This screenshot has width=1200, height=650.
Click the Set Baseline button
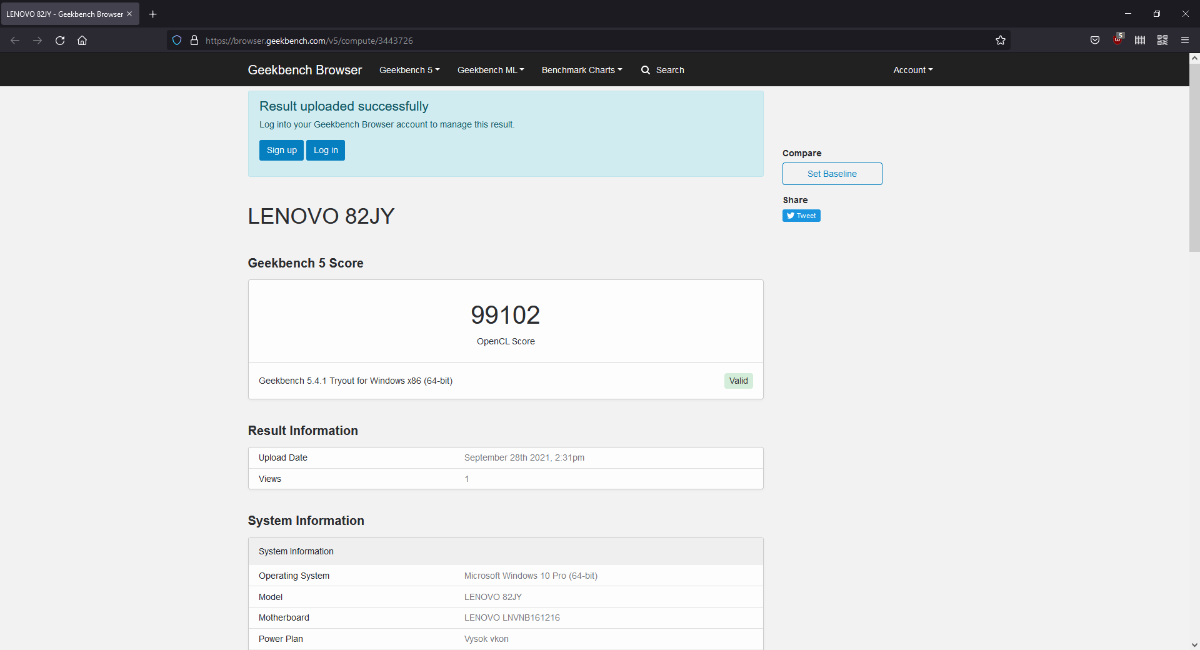point(832,174)
